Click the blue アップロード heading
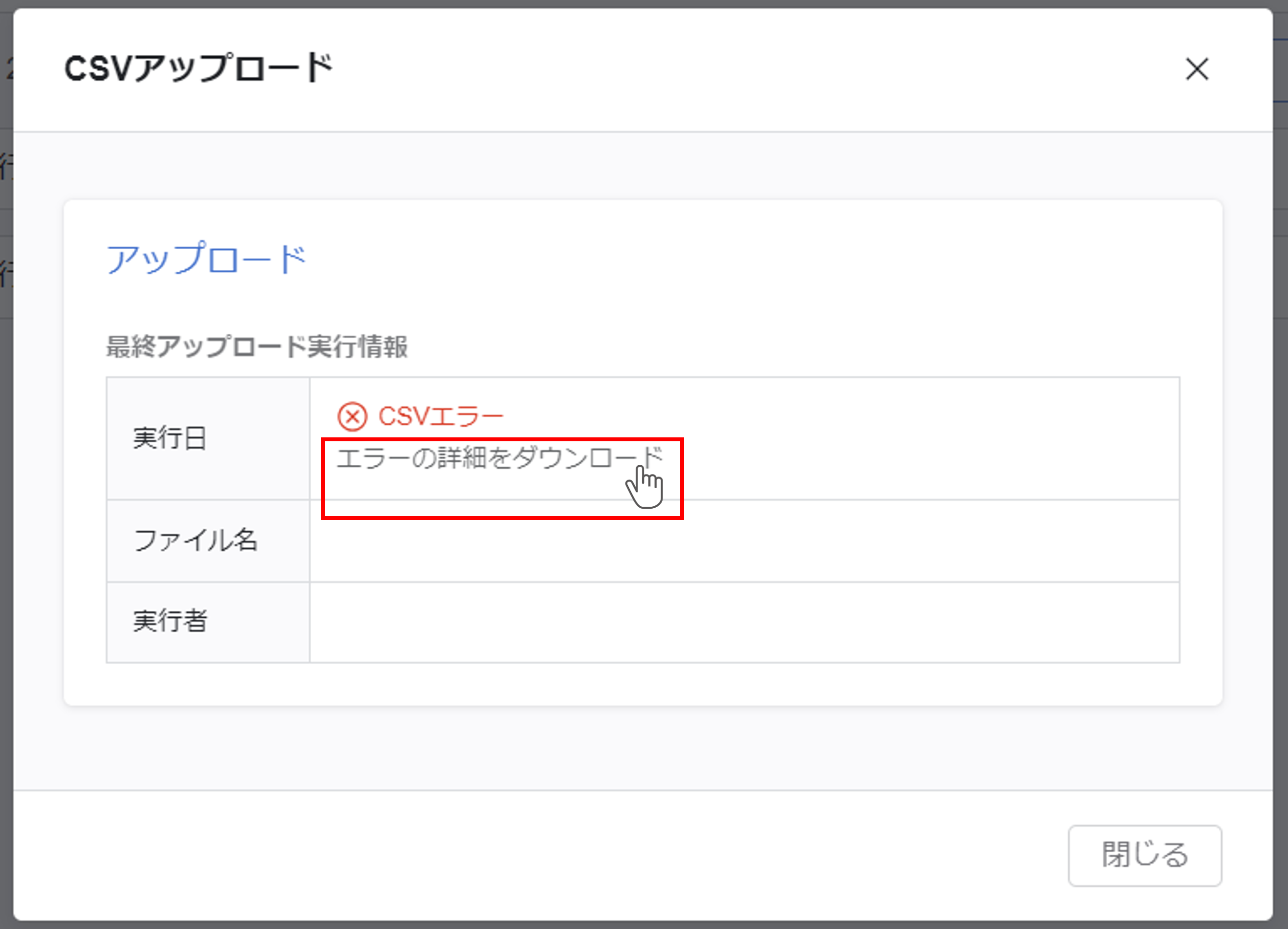This screenshot has height=929, width=1288. pyautogui.click(x=206, y=259)
